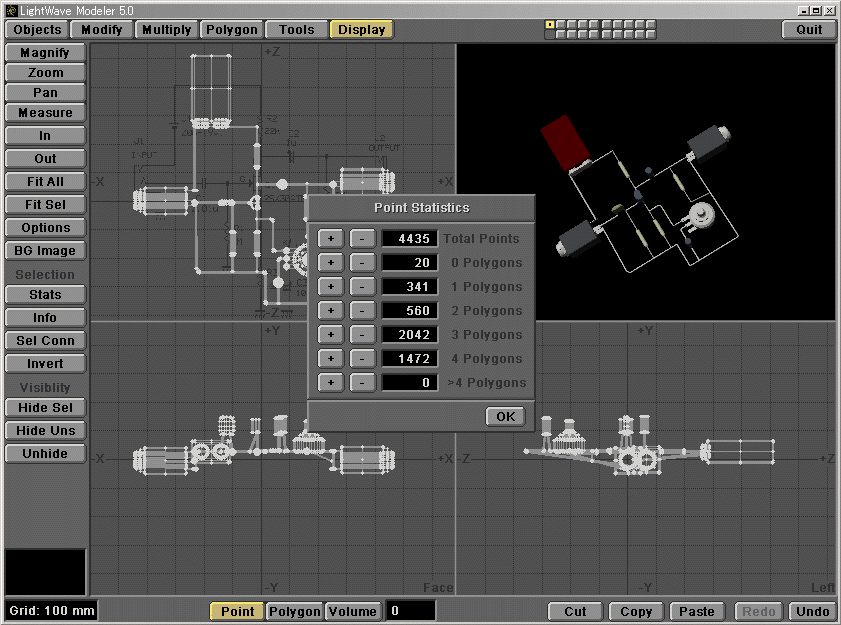Click plus button for Total Points row

(331, 238)
